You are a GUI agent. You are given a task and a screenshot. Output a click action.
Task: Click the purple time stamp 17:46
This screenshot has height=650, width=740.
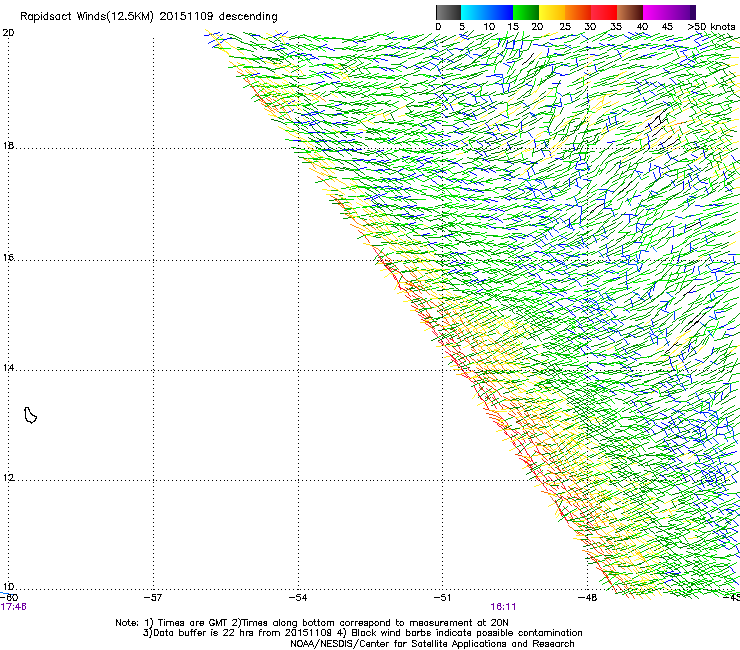(x=13, y=607)
